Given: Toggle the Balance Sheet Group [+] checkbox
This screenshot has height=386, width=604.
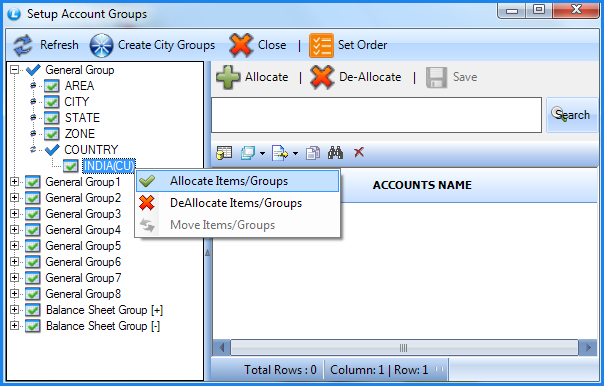Looking at the screenshot, I should pyautogui.click(x=33, y=310).
